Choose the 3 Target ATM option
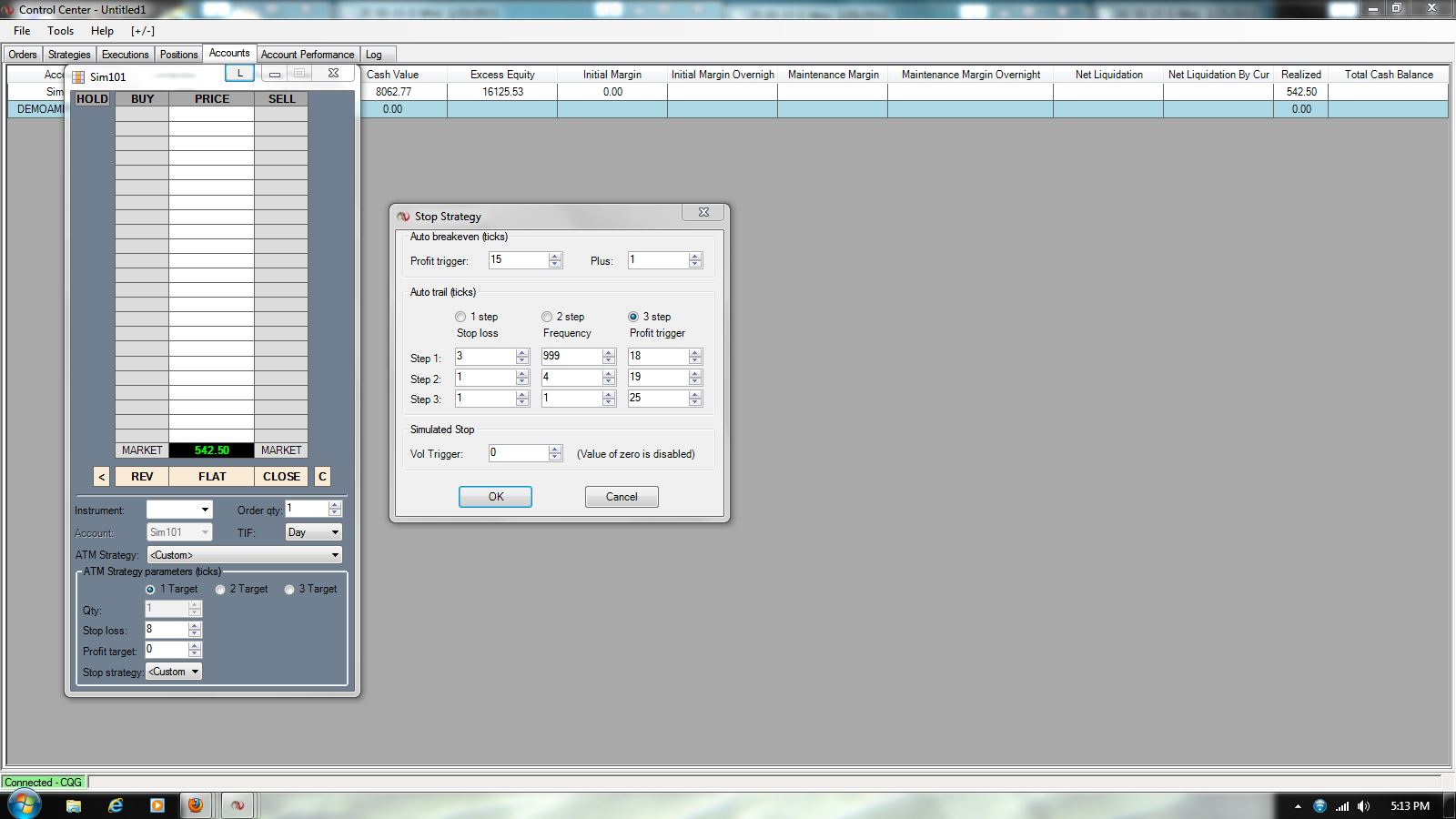This screenshot has width=1456, height=819. click(289, 590)
